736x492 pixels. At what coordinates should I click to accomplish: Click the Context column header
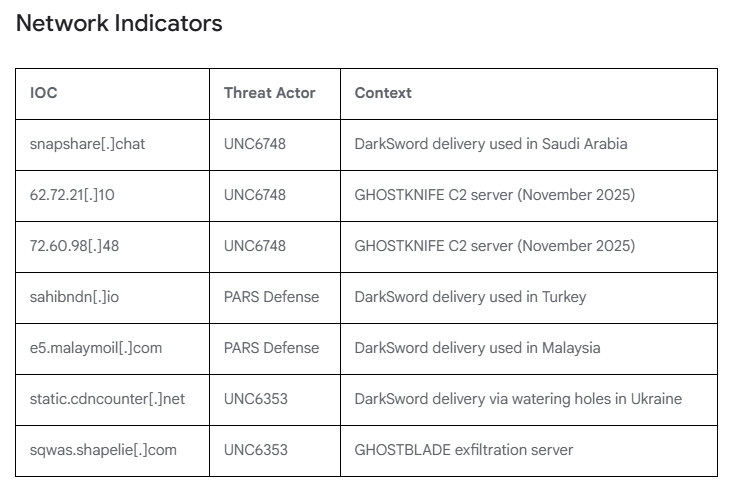point(383,93)
